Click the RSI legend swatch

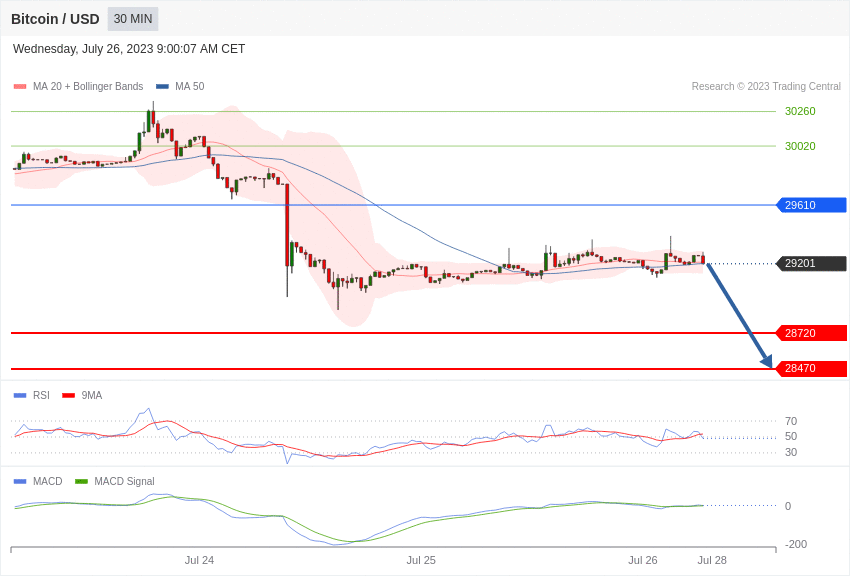pyautogui.click(x=20, y=396)
